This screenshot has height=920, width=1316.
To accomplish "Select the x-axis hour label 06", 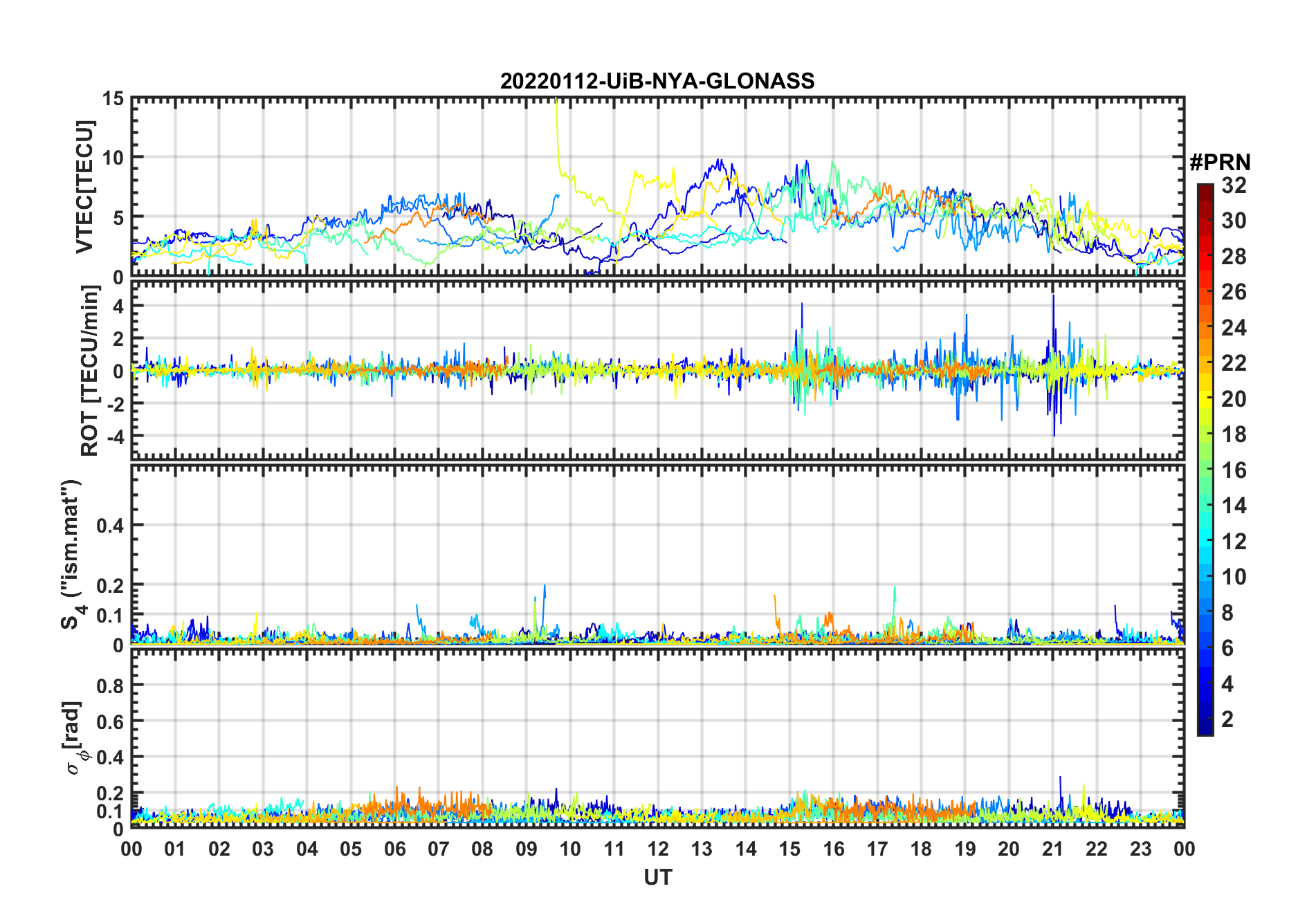I will tap(394, 849).
